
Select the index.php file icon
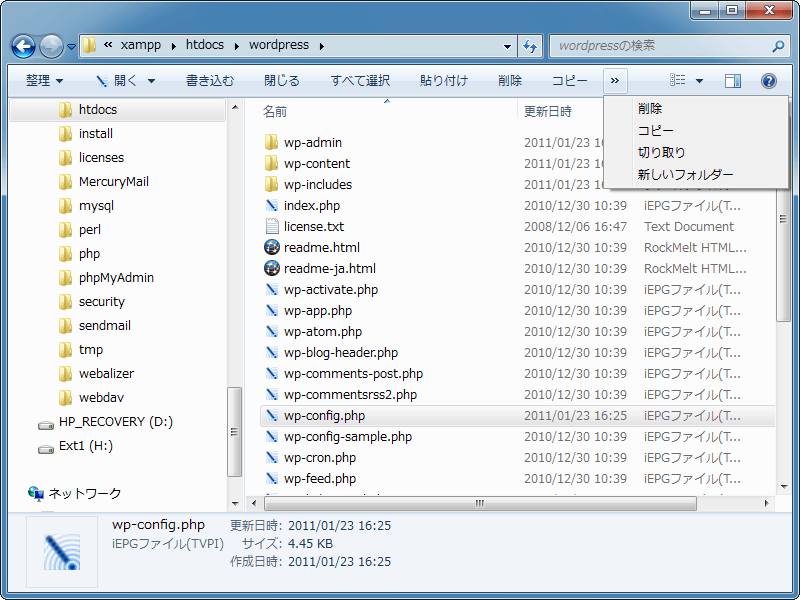point(271,206)
